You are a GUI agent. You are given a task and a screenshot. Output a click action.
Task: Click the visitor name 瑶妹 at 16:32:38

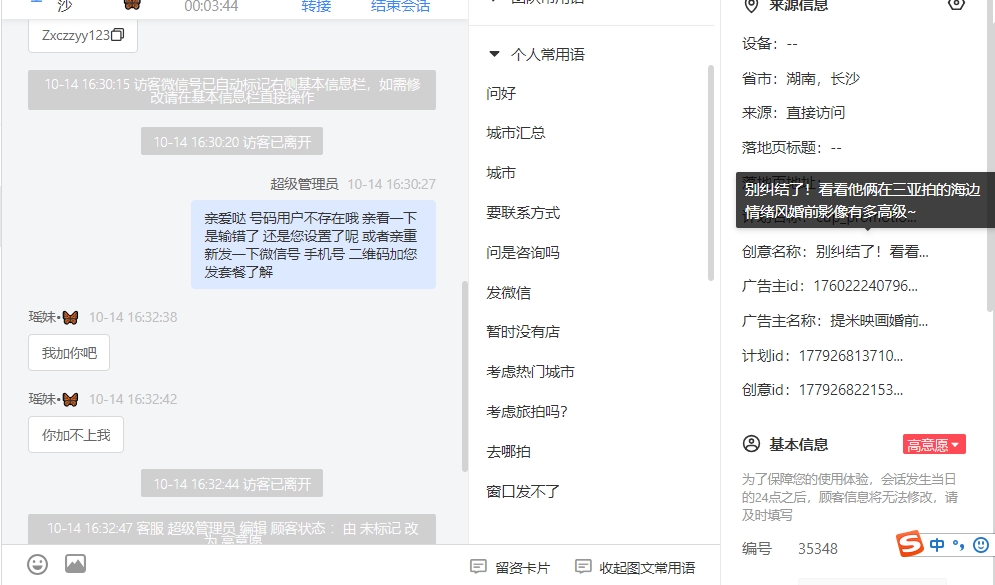53,317
